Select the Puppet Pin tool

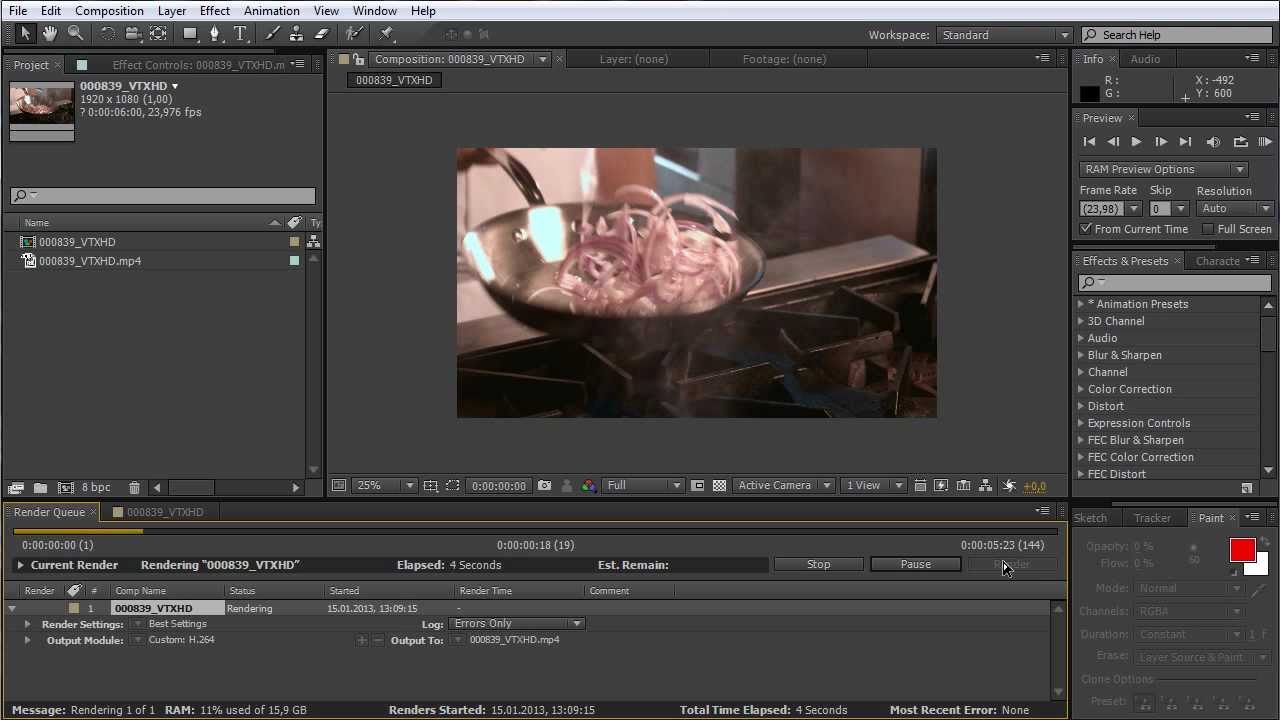click(x=386, y=34)
